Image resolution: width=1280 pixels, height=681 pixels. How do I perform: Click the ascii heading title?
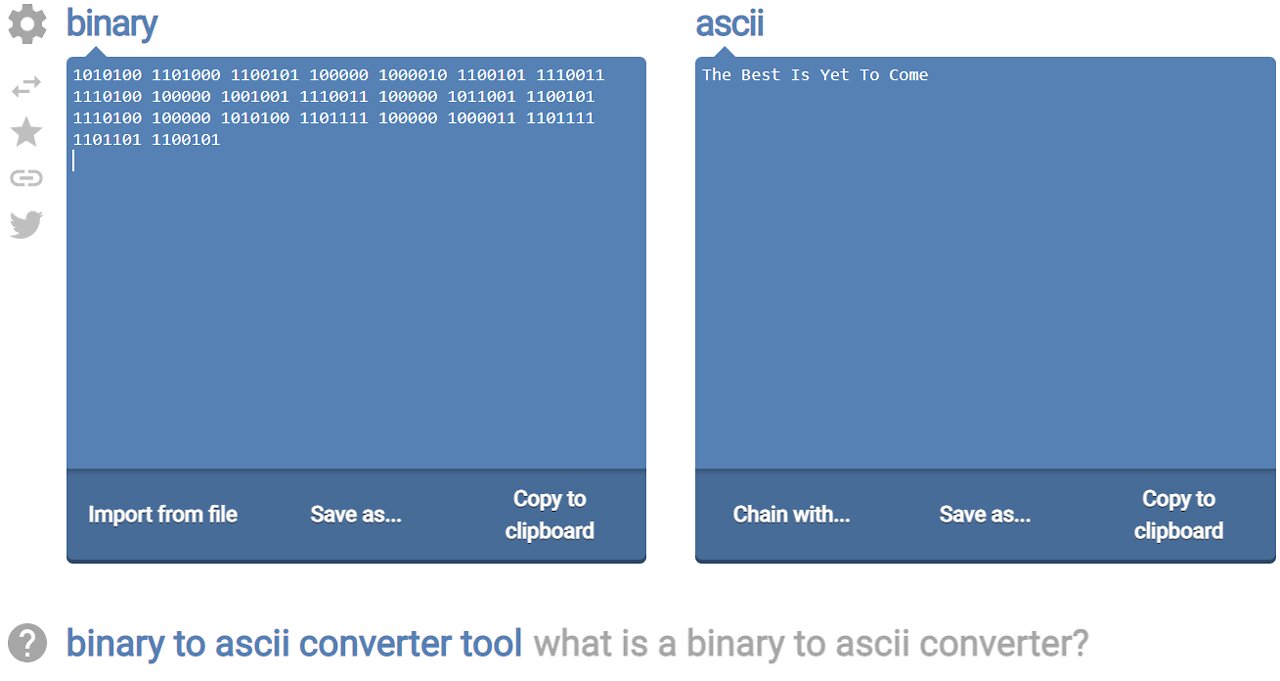click(x=729, y=23)
